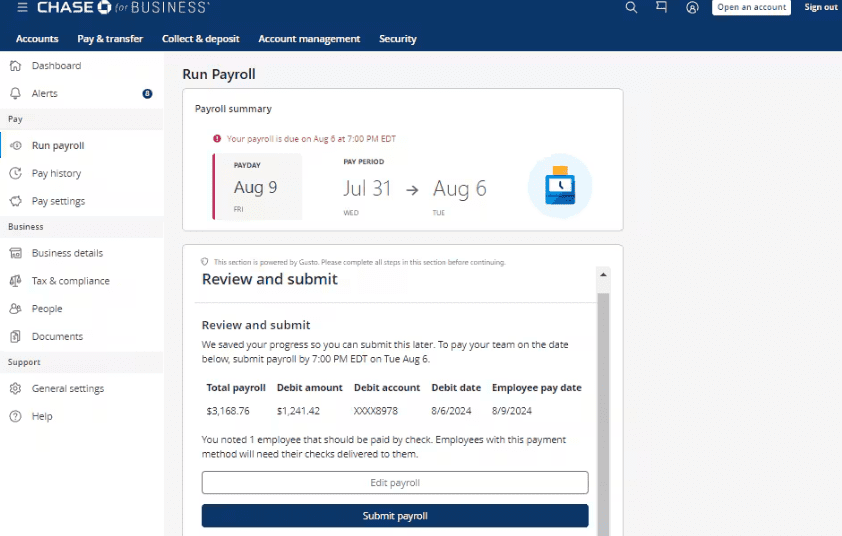Open the Accounts menu
842x536 pixels.
click(37, 39)
